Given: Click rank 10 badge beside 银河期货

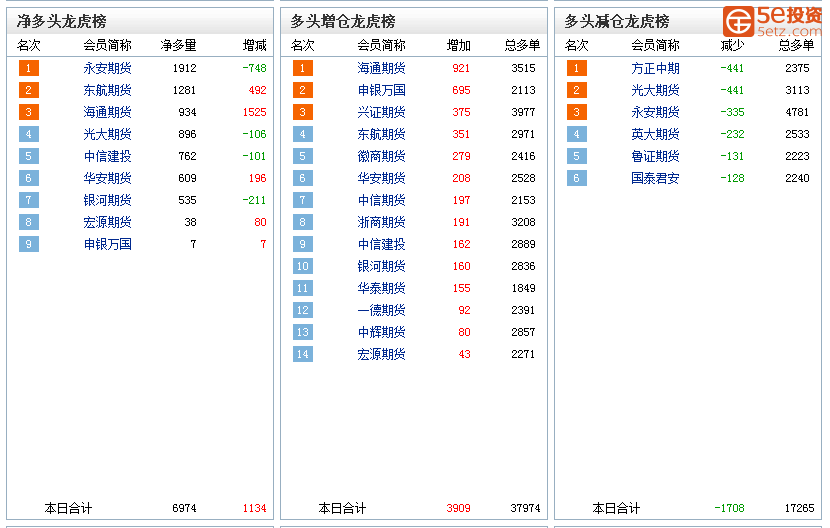Looking at the screenshot, I should coord(303,266).
